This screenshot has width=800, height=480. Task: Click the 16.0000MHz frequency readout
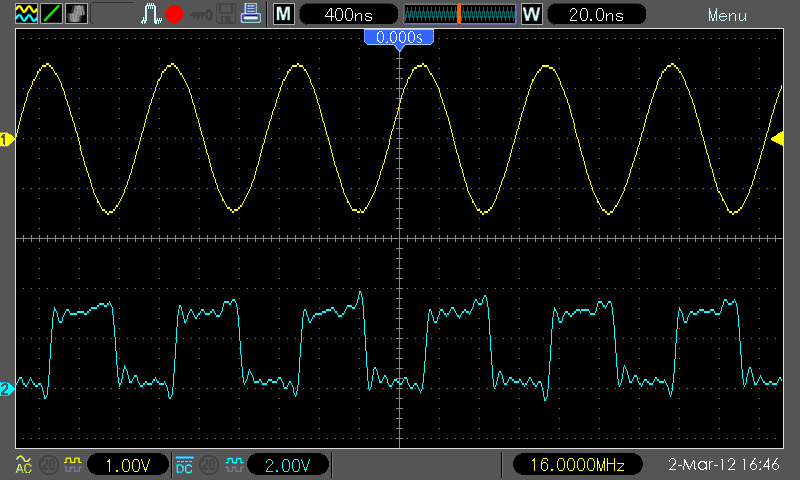(x=577, y=465)
